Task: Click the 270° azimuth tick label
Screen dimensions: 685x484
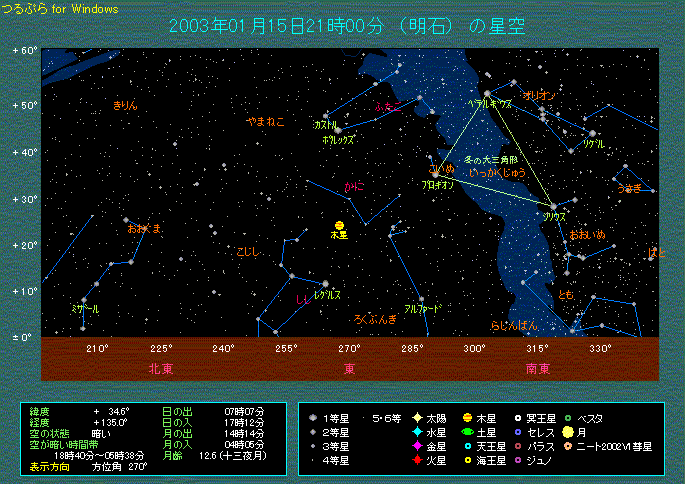Action: [x=349, y=349]
